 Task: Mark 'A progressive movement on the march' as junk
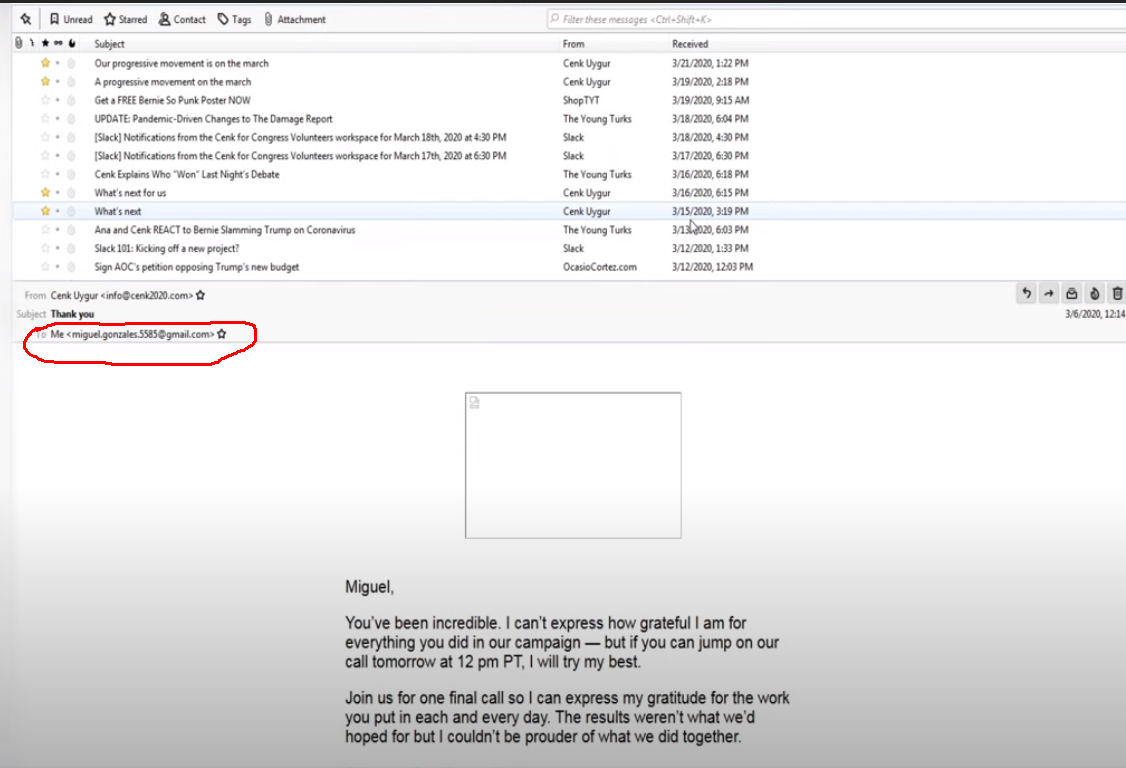pos(71,82)
